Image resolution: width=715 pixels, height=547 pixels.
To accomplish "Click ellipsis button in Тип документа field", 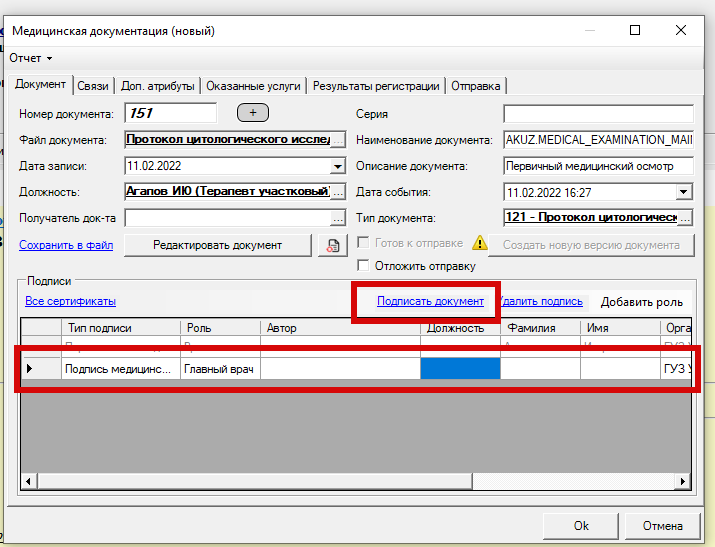I will (x=685, y=218).
